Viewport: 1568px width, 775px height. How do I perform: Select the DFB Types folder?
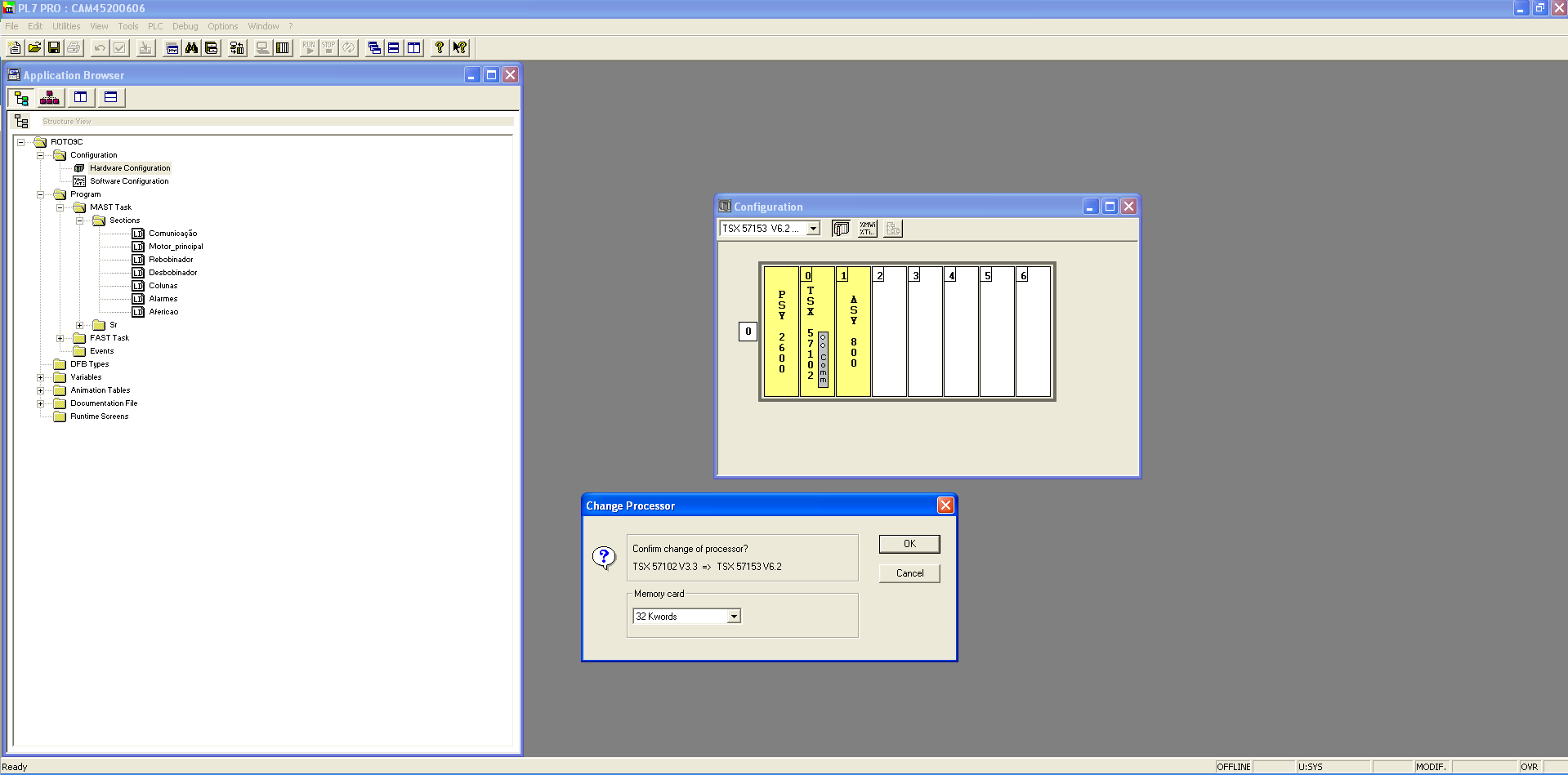coord(89,364)
